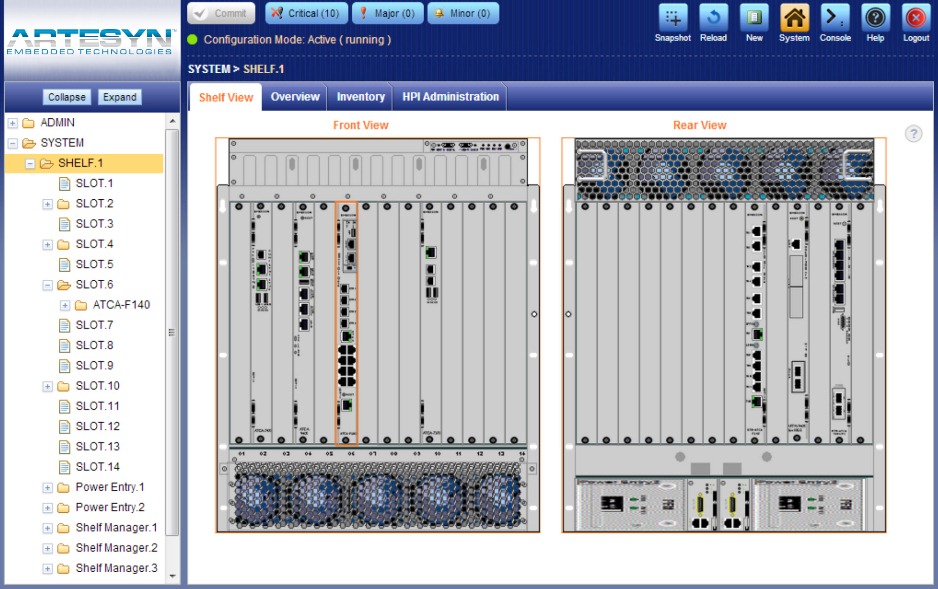Viewport: 938px width, 589px height.
Task: Click the Reload icon
Action: (x=713, y=18)
